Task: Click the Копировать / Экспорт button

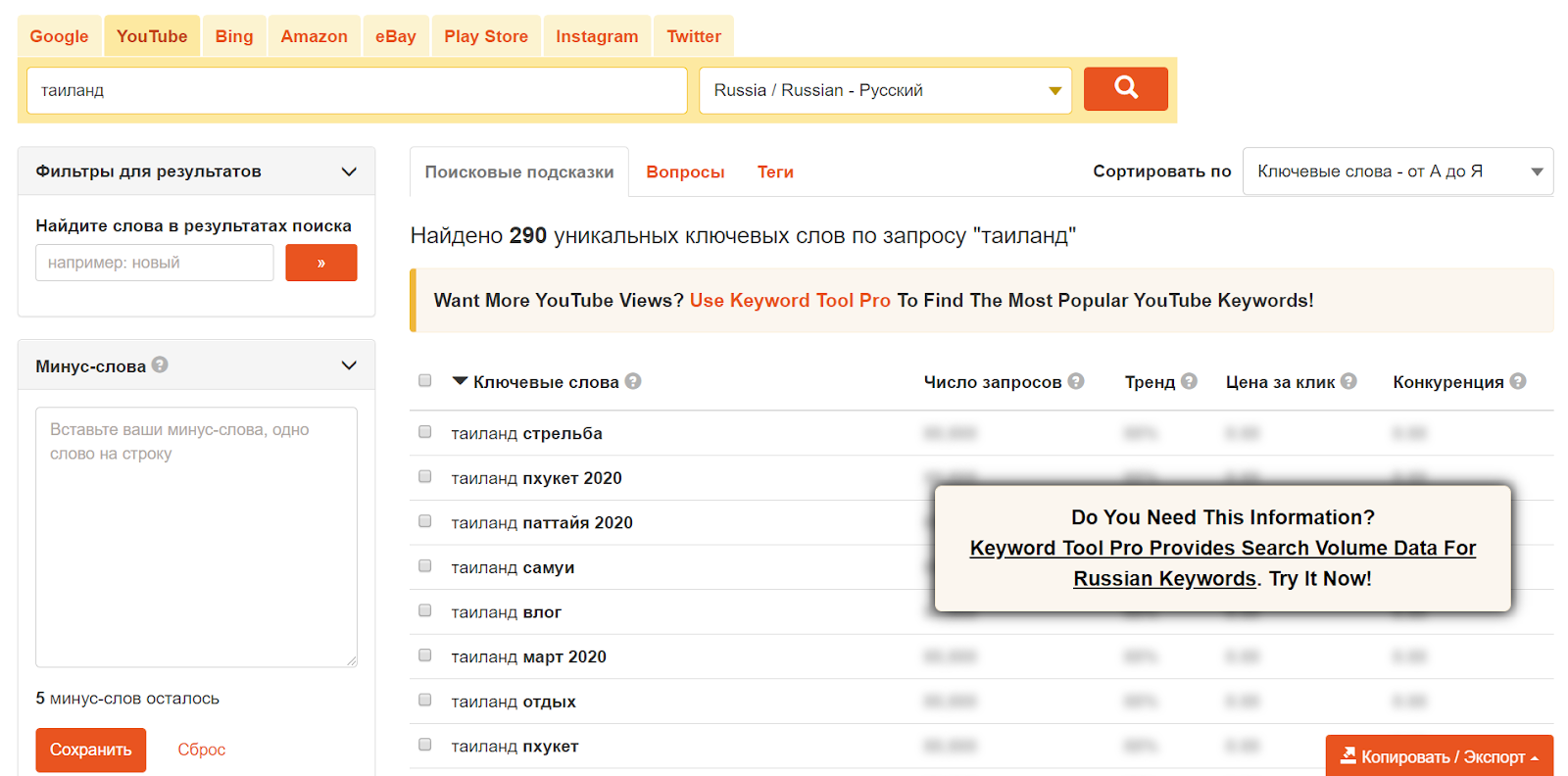Action: (1439, 756)
